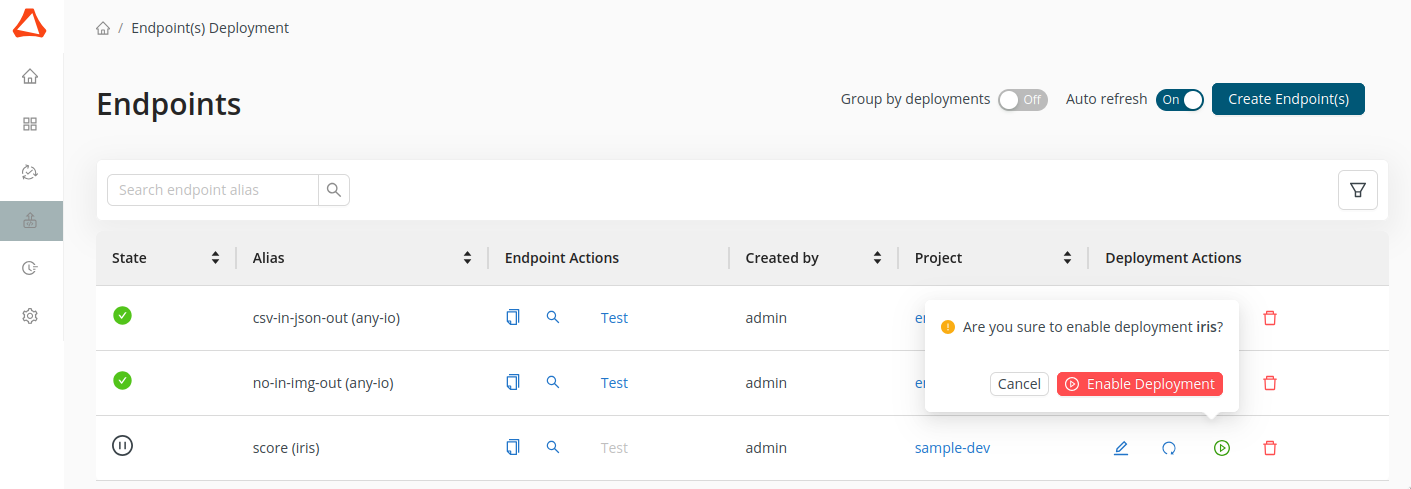1411x489 pixels.
Task: Open the home icon in the left sidebar
Action: pyautogui.click(x=30, y=76)
